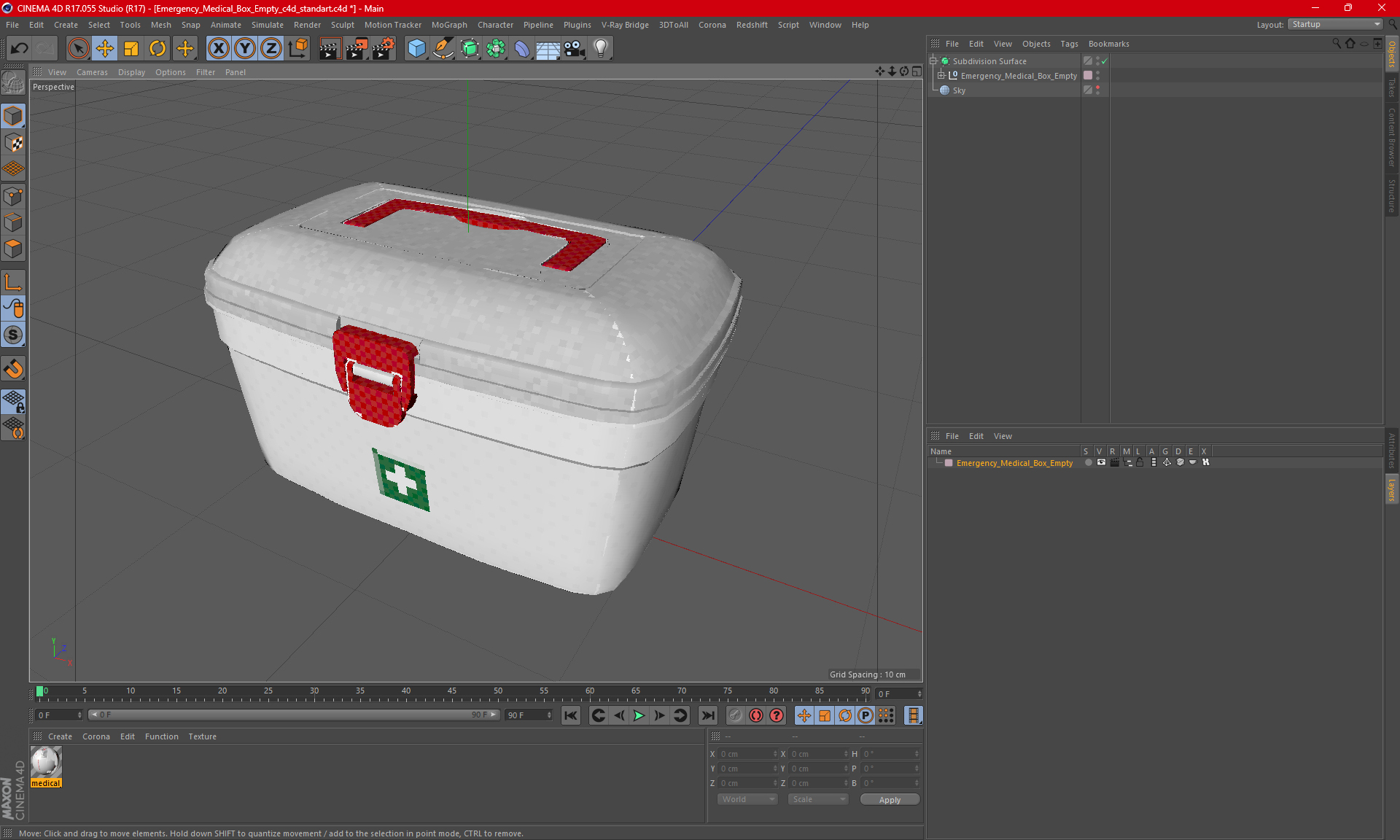Select the medical material thumbnail
1400x840 pixels.
46,763
